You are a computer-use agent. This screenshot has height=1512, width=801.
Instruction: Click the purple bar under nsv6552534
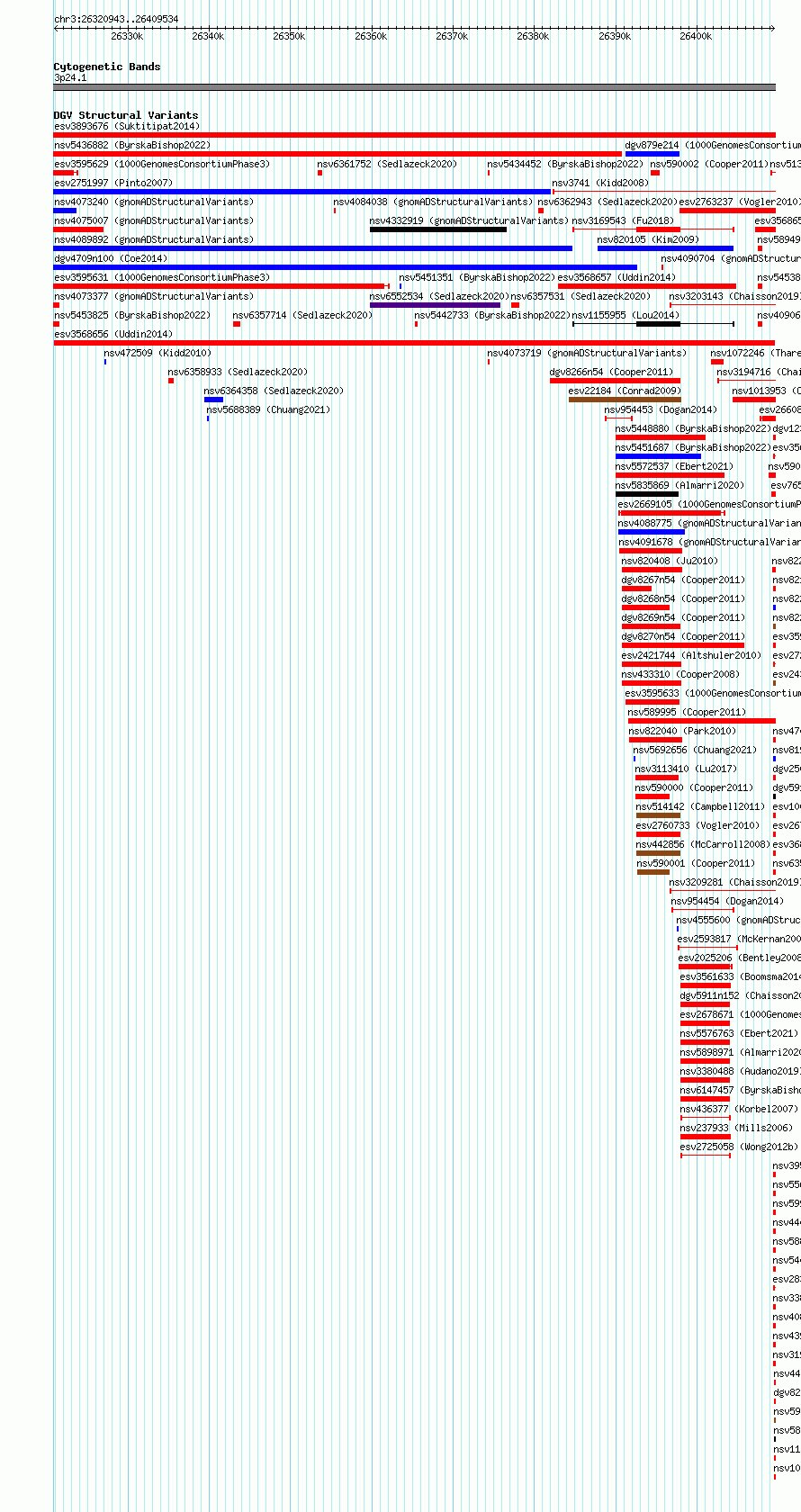(436, 305)
